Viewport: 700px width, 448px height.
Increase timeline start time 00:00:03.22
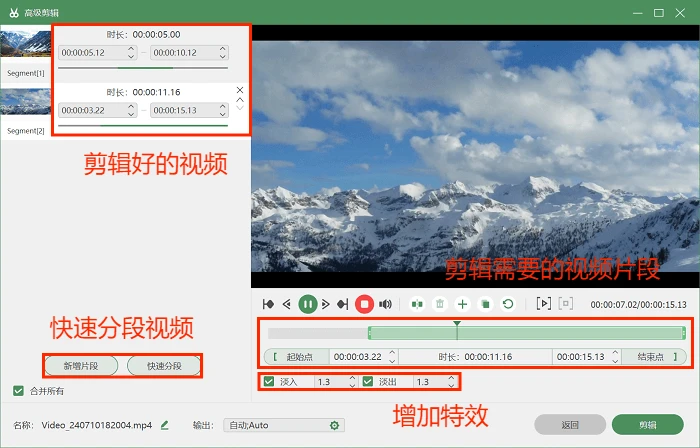pos(392,353)
